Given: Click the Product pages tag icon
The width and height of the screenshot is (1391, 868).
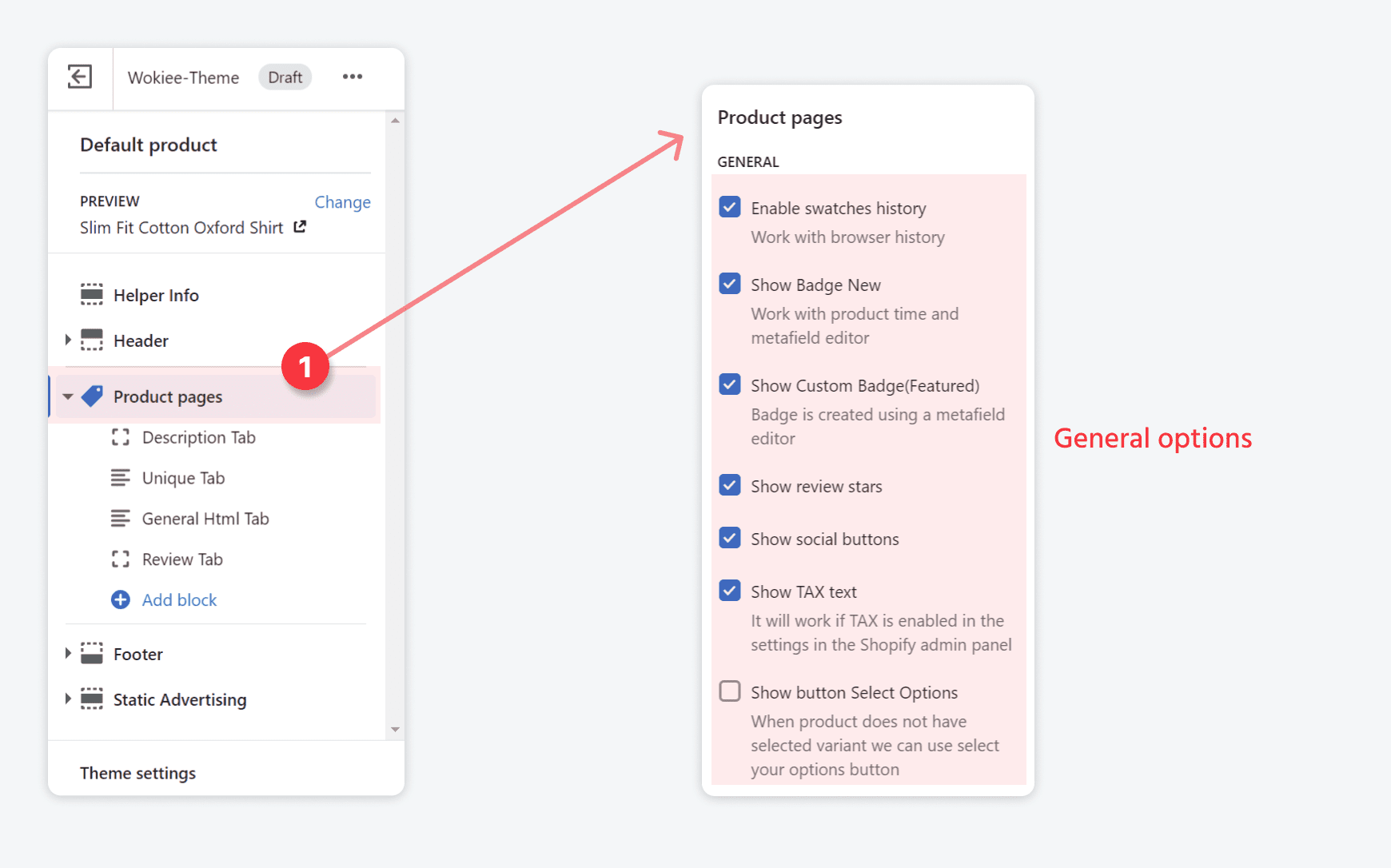Looking at the screenshot, I should point(93,396).
